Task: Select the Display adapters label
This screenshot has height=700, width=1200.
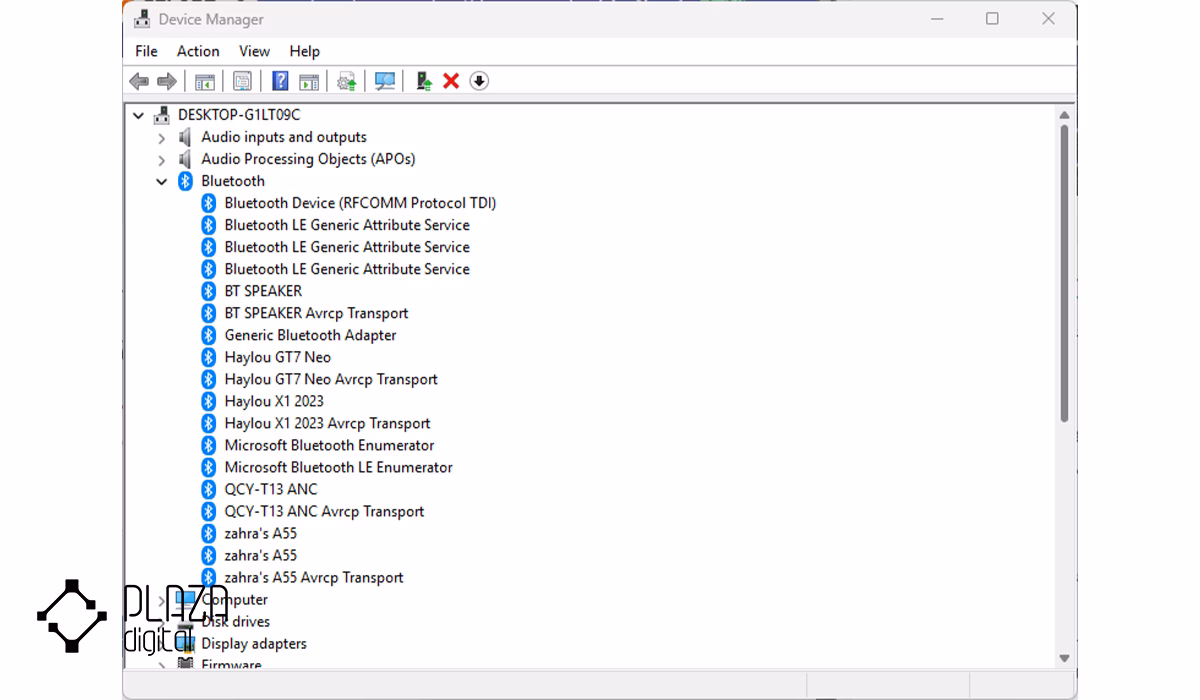Action: [254, 643]
